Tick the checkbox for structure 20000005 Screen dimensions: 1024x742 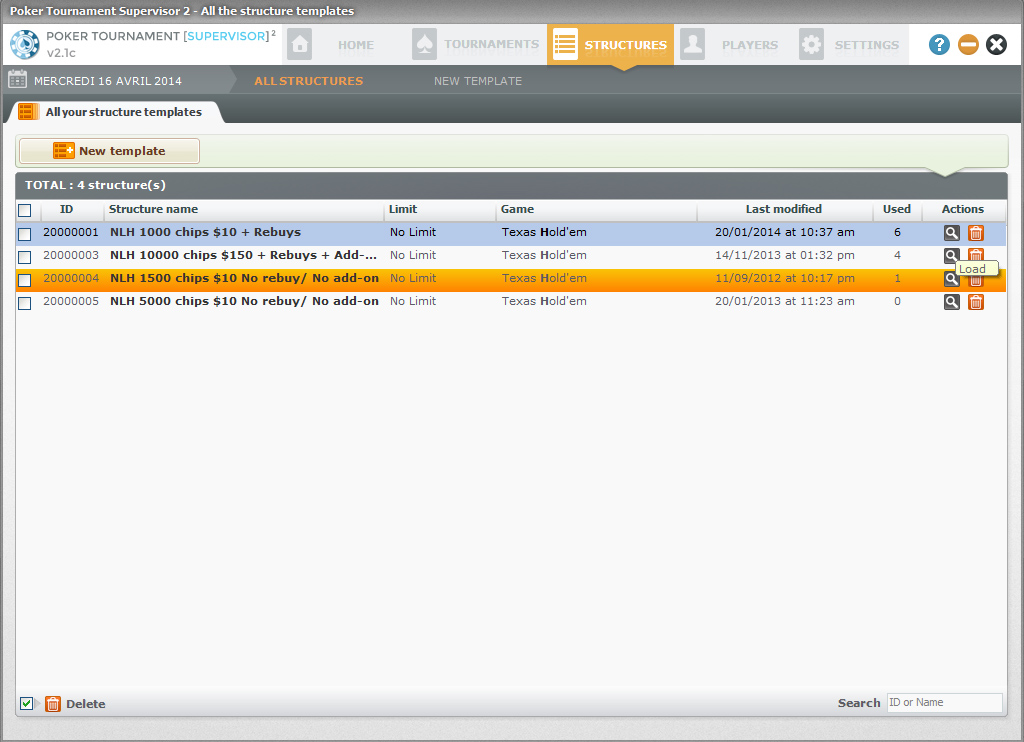coord(25,302)
